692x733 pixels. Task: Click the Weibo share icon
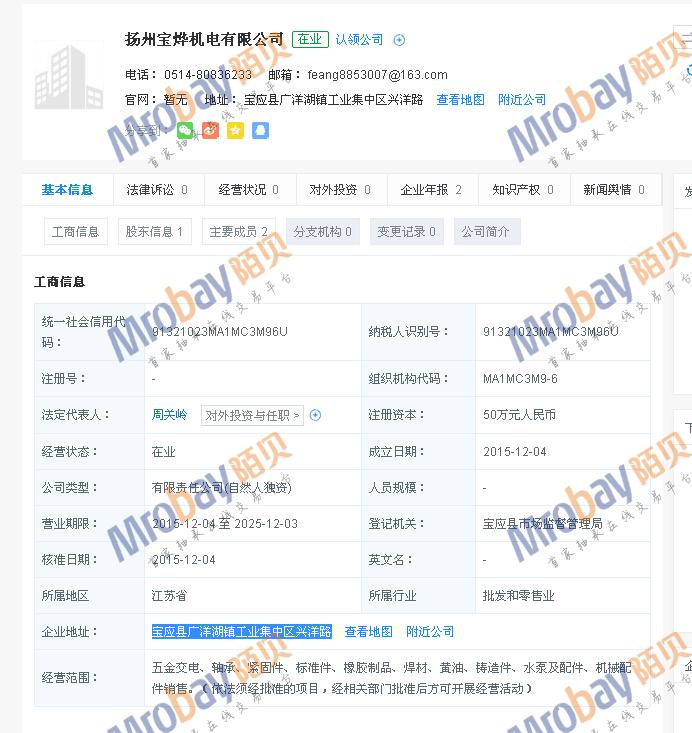[x=210, y=130]
